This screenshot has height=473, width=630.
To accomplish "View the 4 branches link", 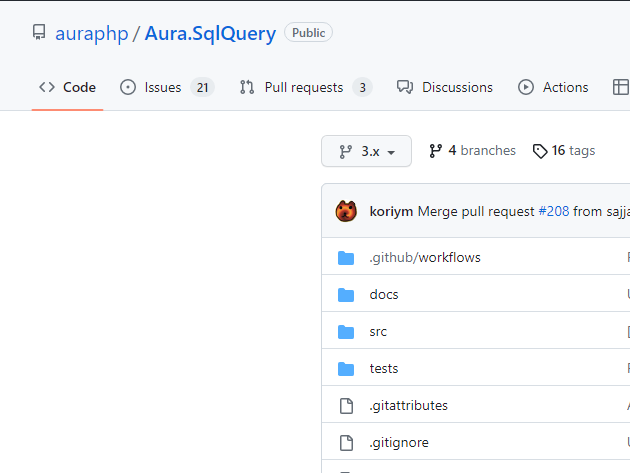I will [472, 151].
